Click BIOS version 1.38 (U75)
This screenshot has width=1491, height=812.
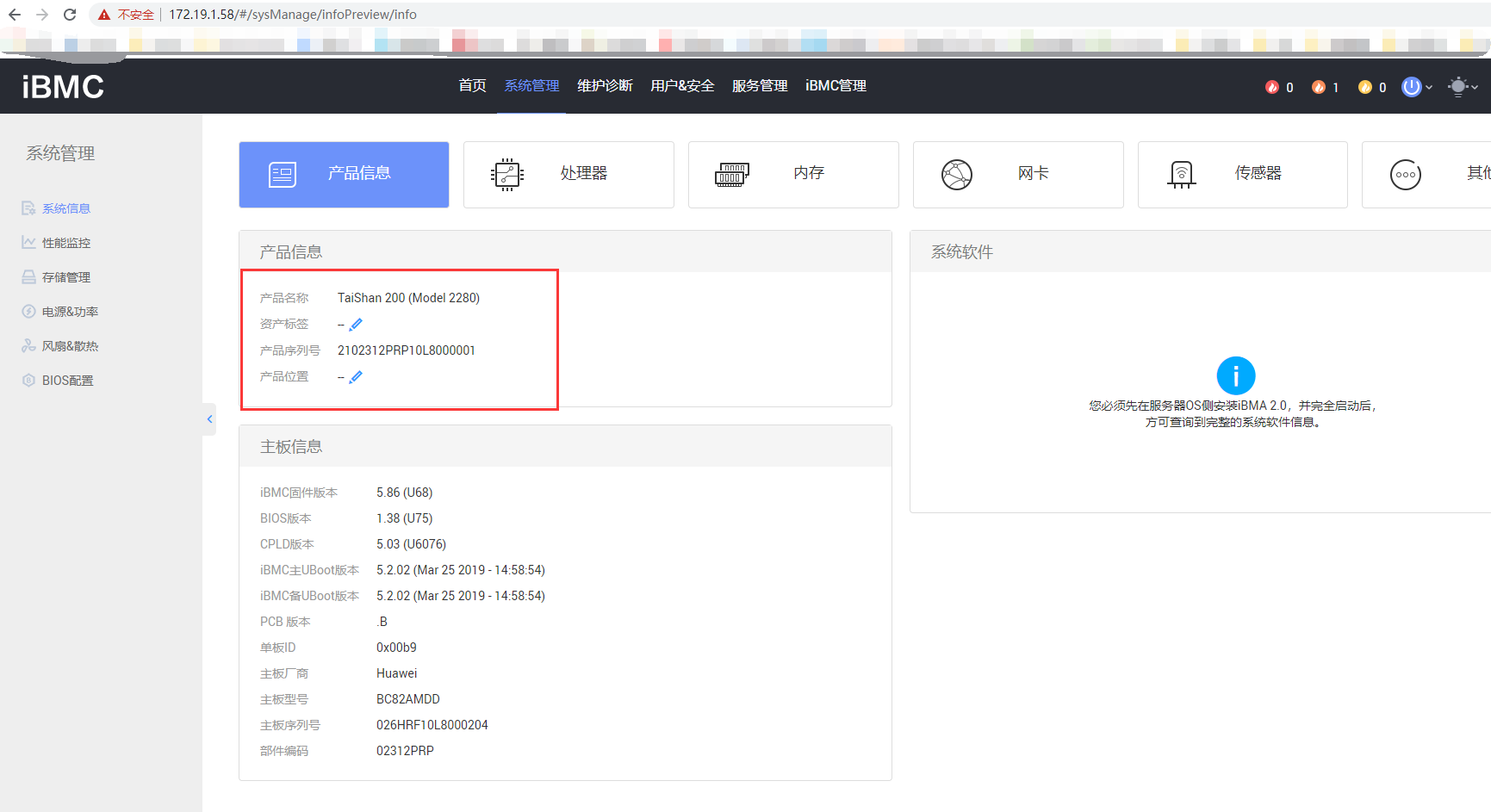pos(405,518)
